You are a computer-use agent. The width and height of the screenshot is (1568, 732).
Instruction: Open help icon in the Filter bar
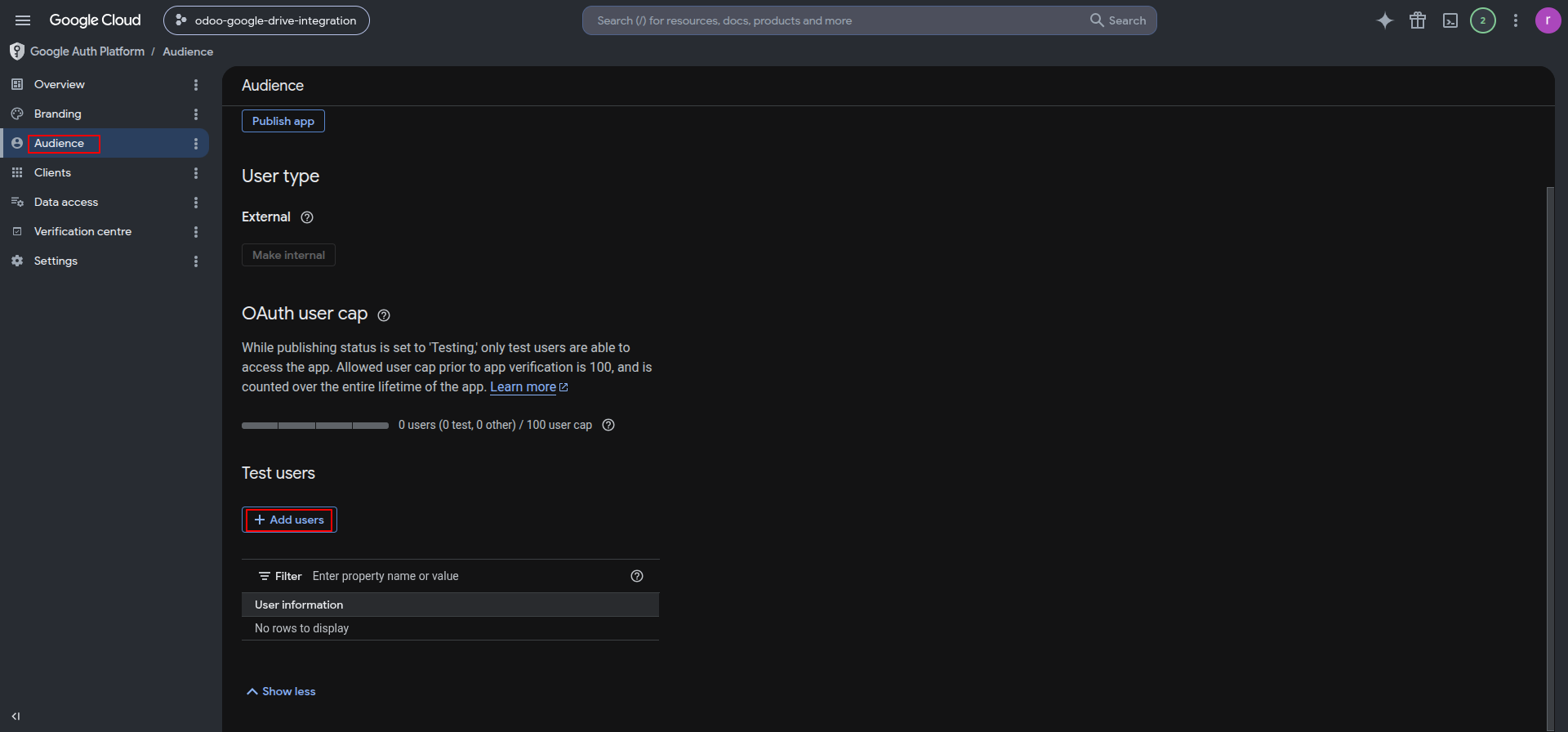(637, 576)
